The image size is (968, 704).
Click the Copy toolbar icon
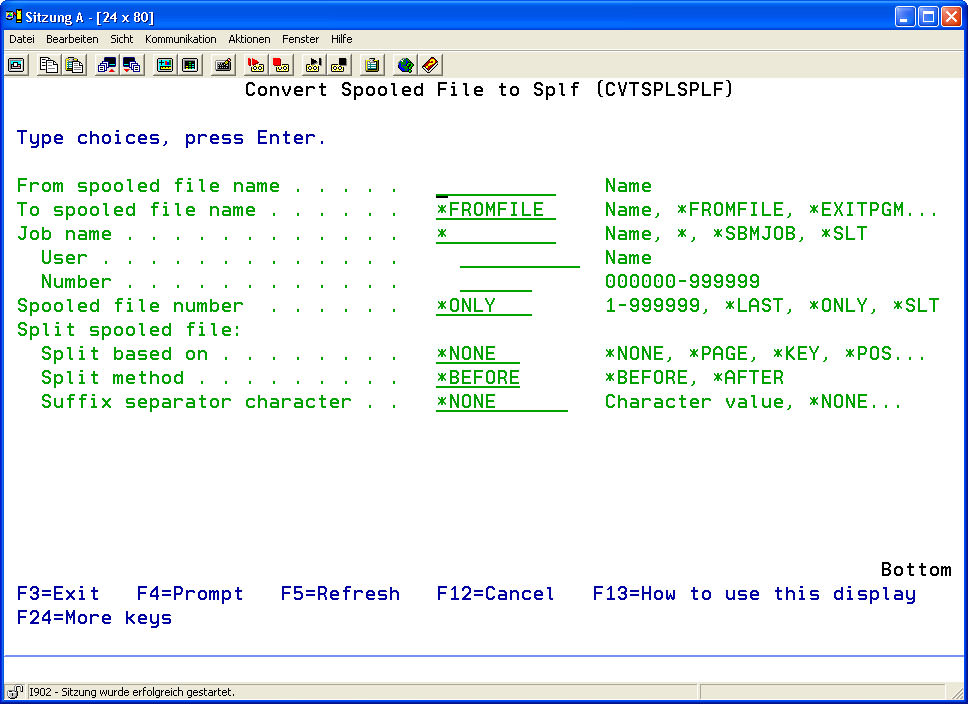pyautogui.click(x=48, y=65)
